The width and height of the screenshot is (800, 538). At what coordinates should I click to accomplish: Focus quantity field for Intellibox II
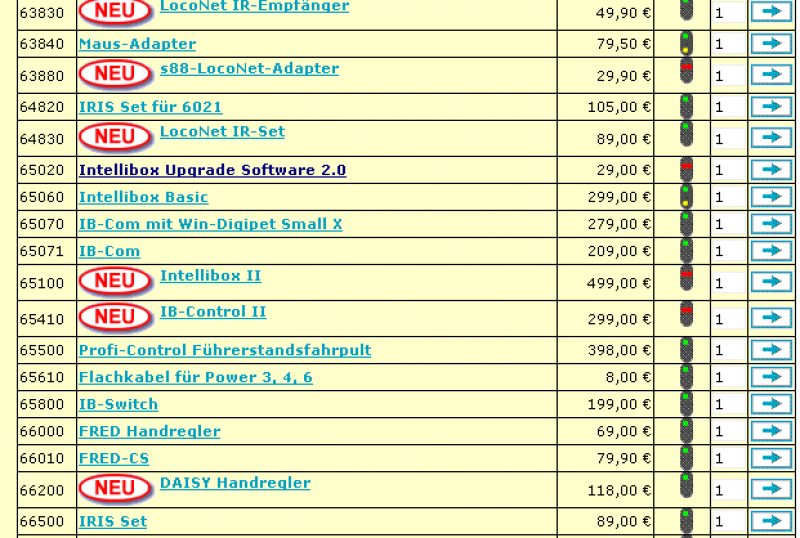729,283
